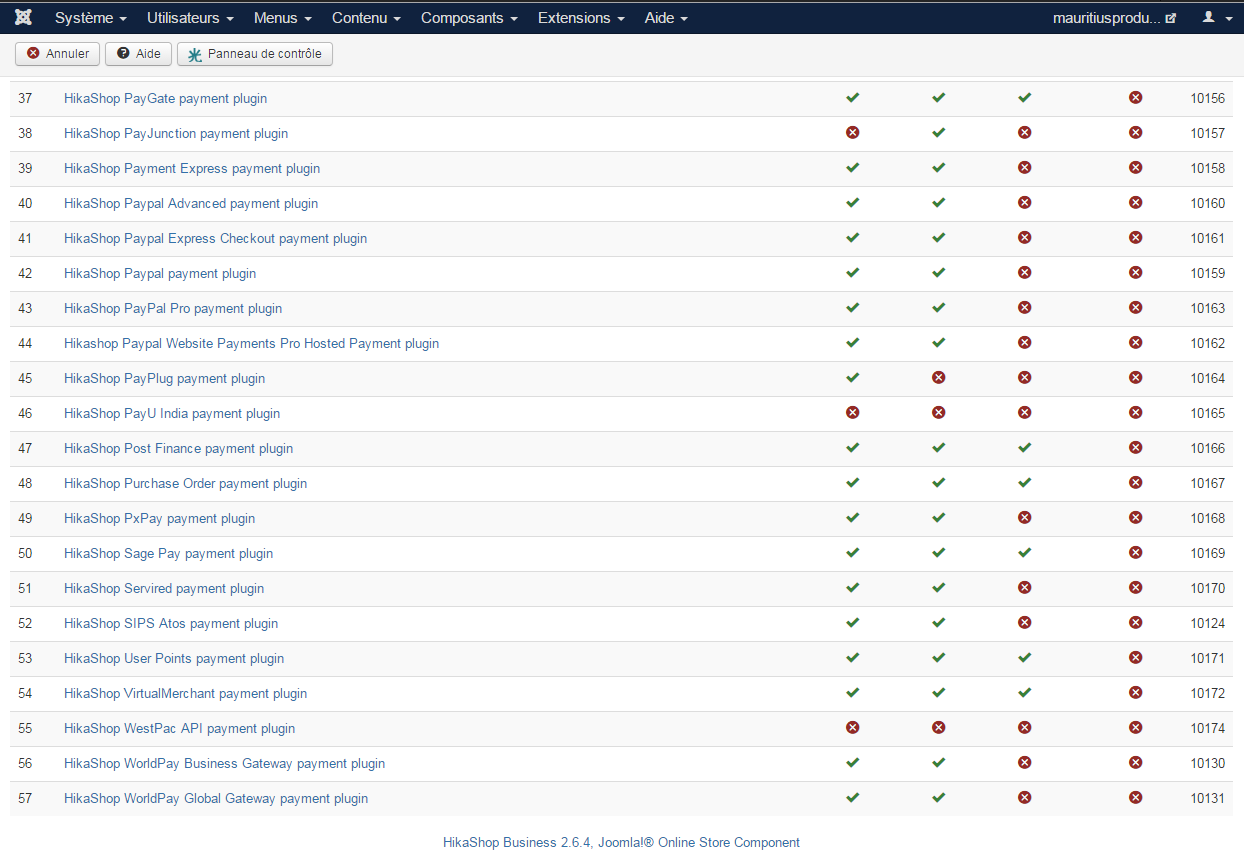Click the second-column red X for PayPlug

(938, 378)
